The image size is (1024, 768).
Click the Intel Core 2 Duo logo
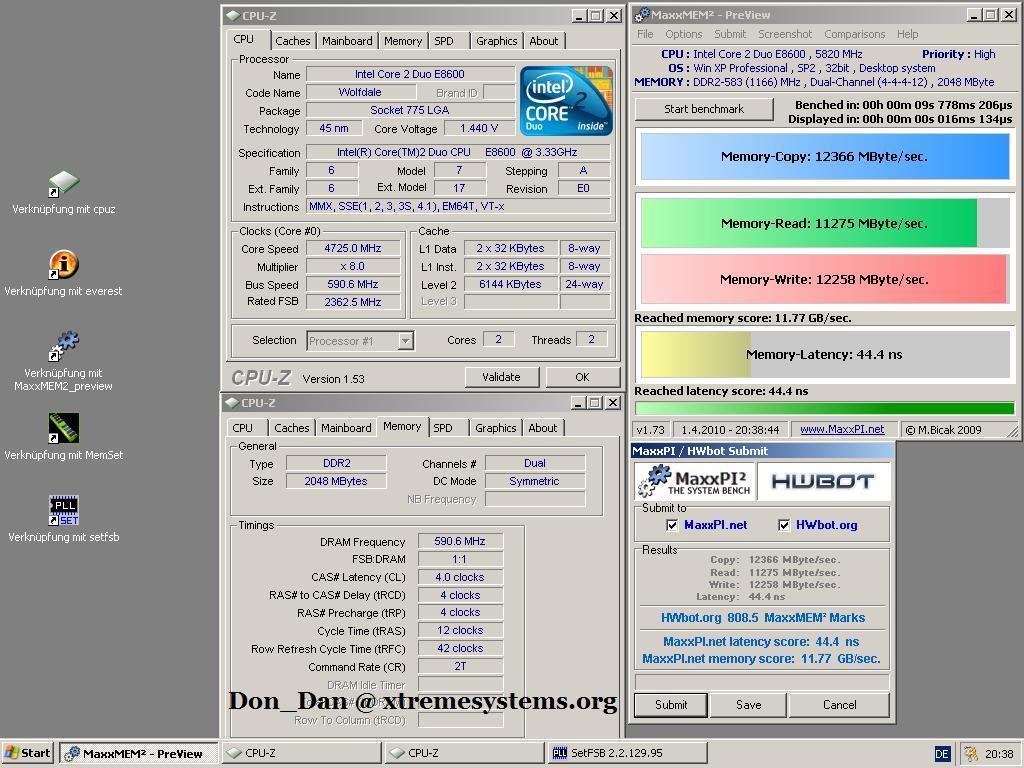tap(566, 101)
